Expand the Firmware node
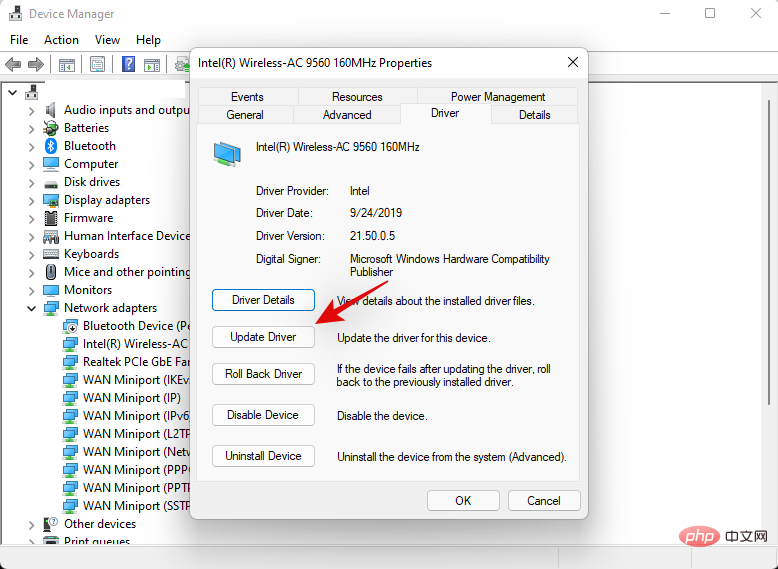The height and width of the screenshot is (569, 778). click(32, 219)
